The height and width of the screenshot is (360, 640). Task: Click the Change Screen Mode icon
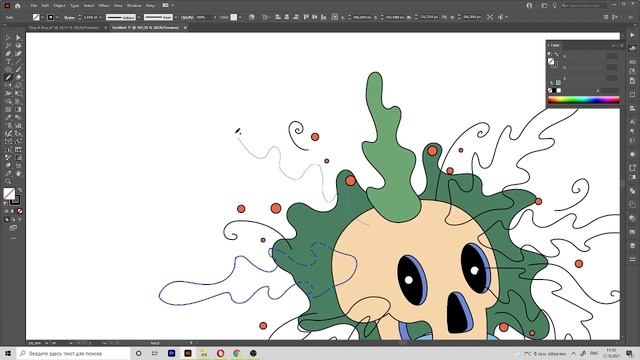click(x=13, y=228)
